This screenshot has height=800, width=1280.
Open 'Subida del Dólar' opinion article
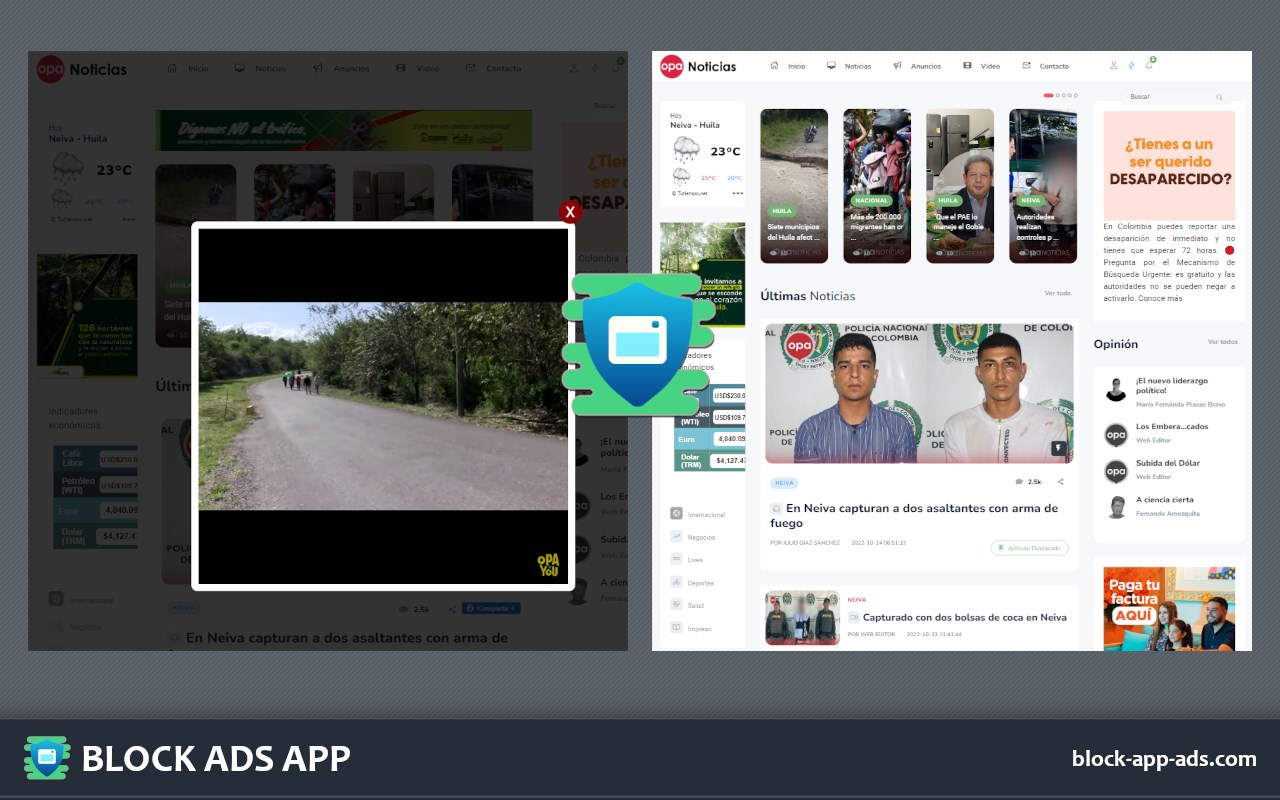[x=1168, y=463]
